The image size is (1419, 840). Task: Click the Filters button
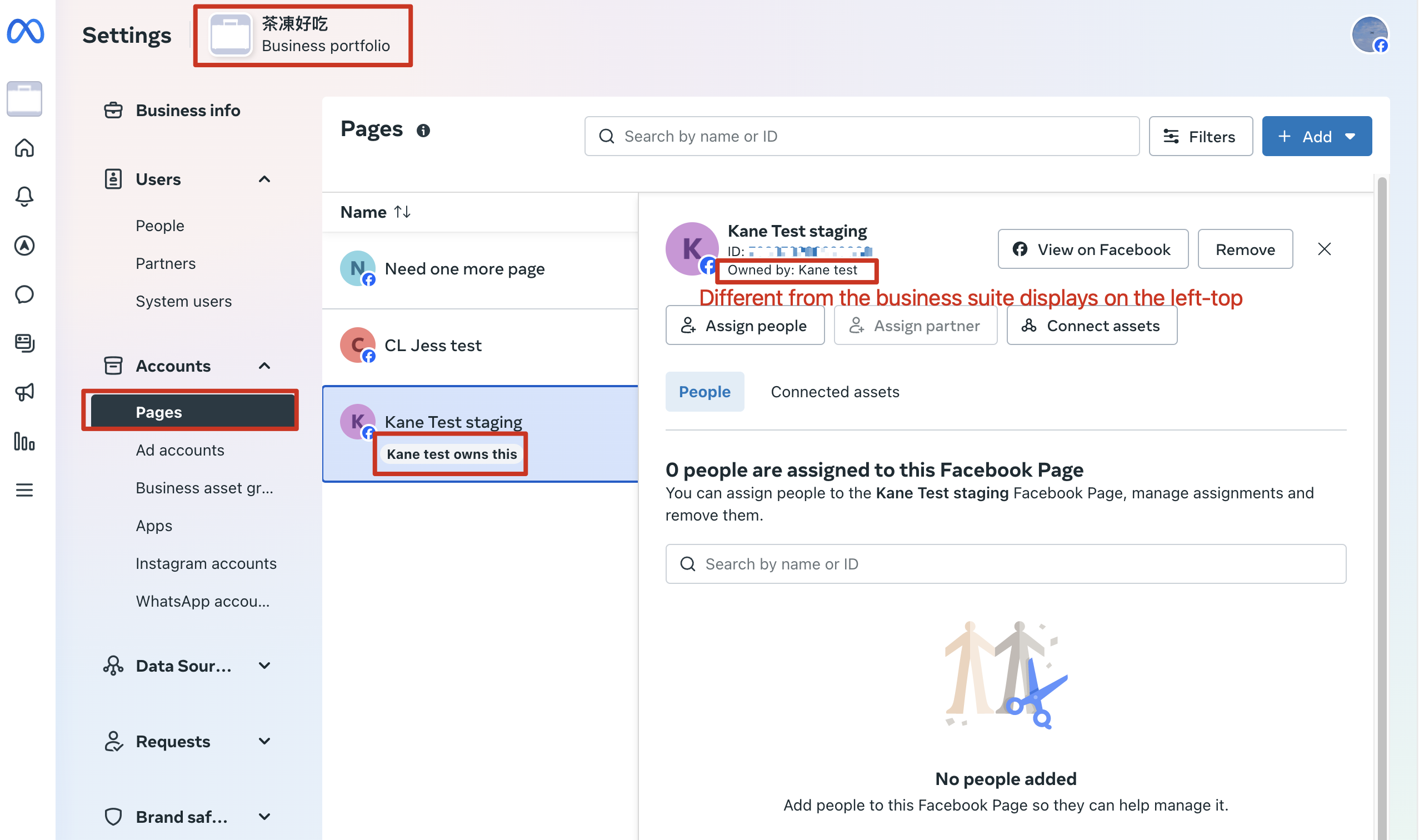[x=1201, y=137]
